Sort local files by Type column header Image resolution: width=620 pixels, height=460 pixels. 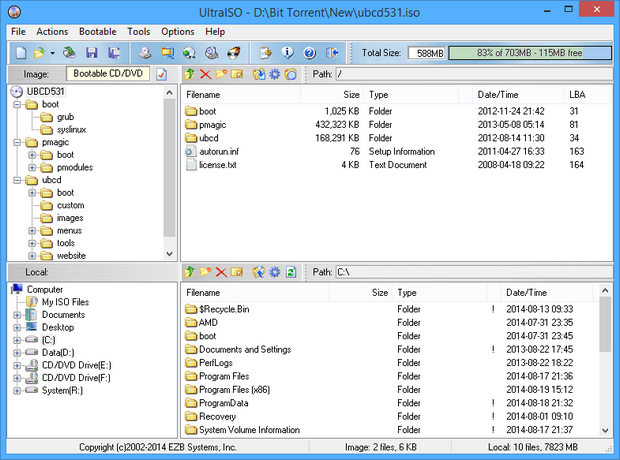[439, 293]
